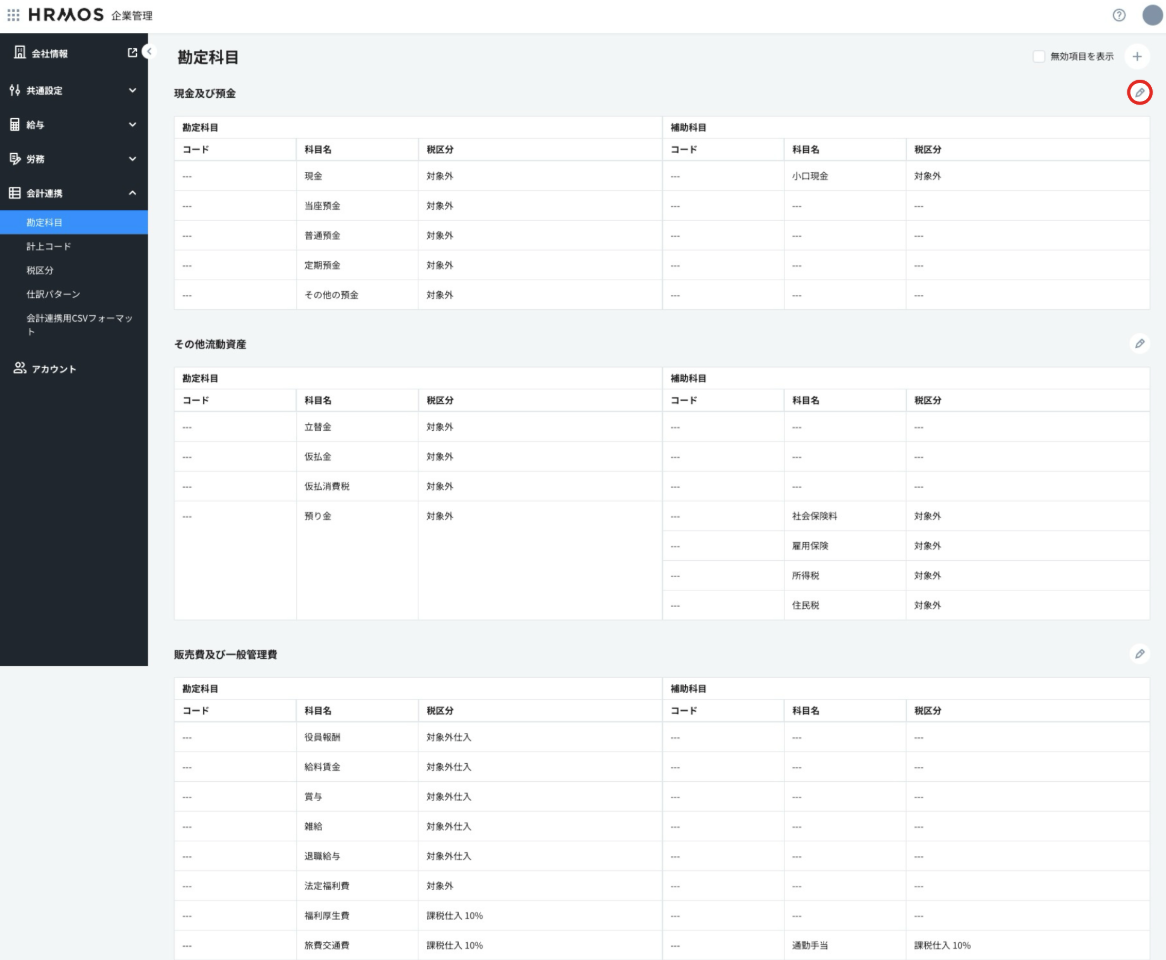The height and width of the screenshot is (960, 1166).
Task: Edit the 販売費及び一般管理費 section with pencil icon
Action: (1139, 654)
